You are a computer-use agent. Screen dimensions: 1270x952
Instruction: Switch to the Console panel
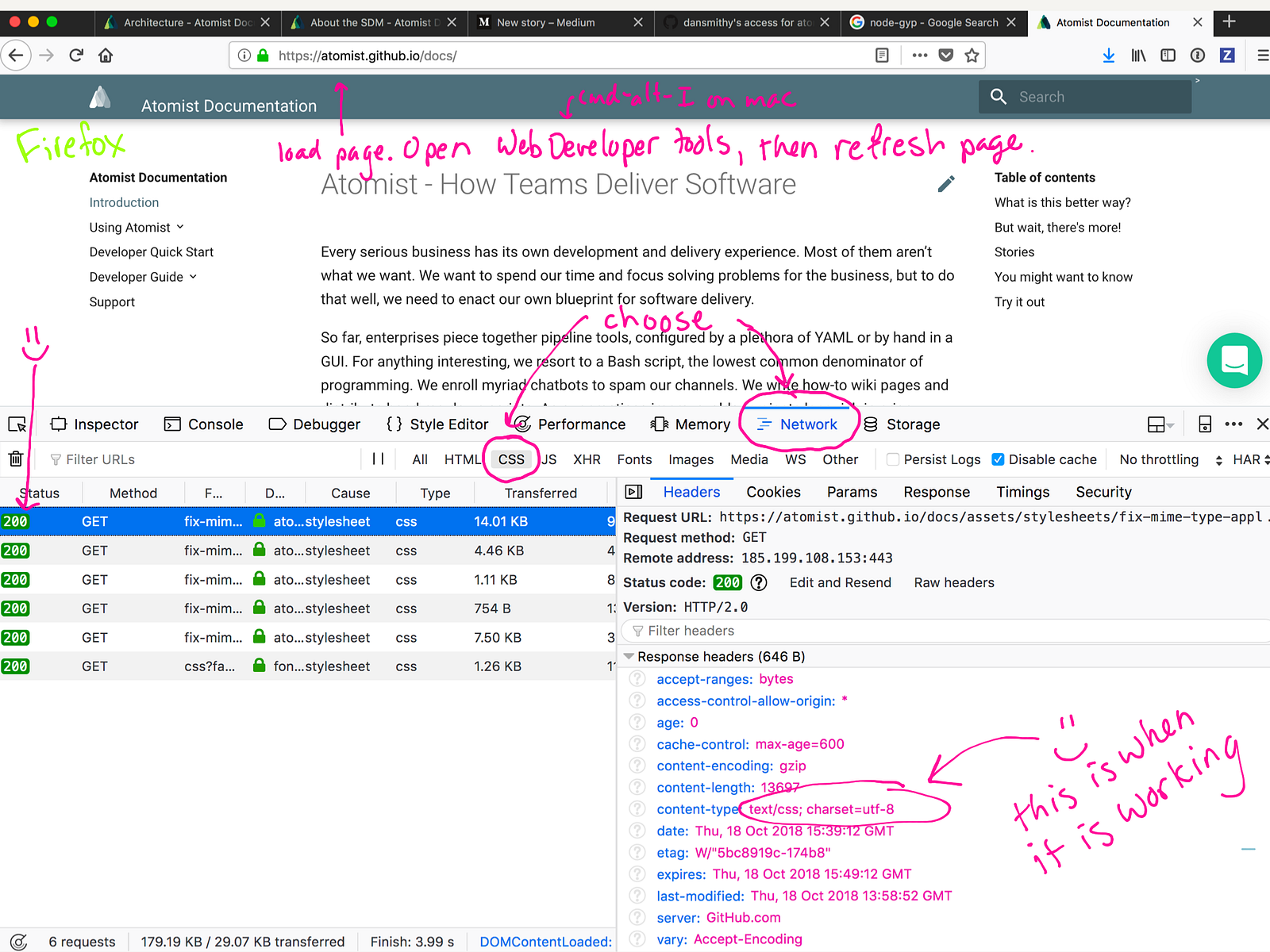pyautogui.click(x=204, y=424)
